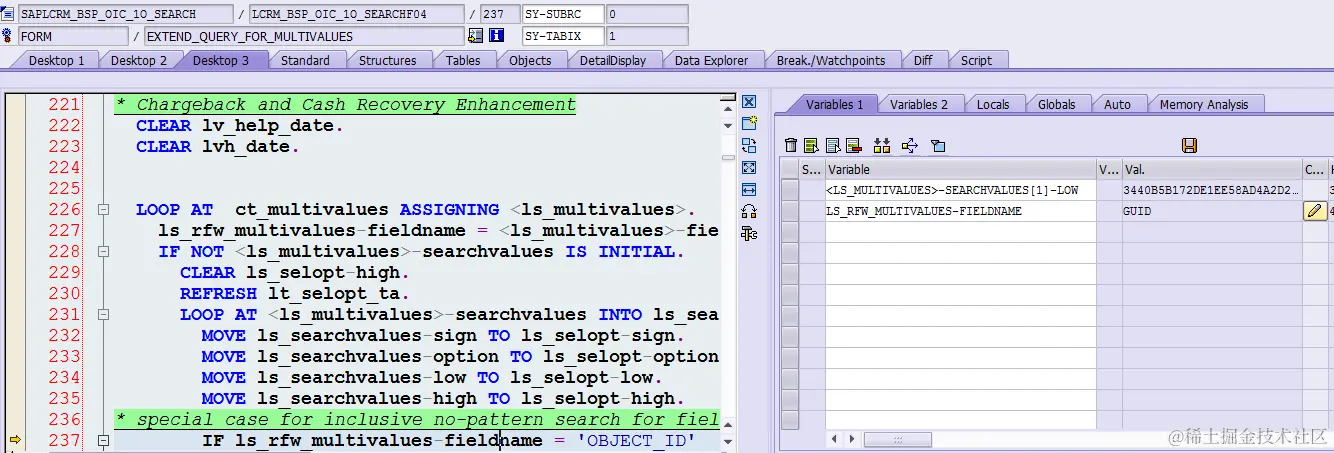Click the navigate-to-source icon beside info icon
The image size is (1334, 453).
pos(476,36)
